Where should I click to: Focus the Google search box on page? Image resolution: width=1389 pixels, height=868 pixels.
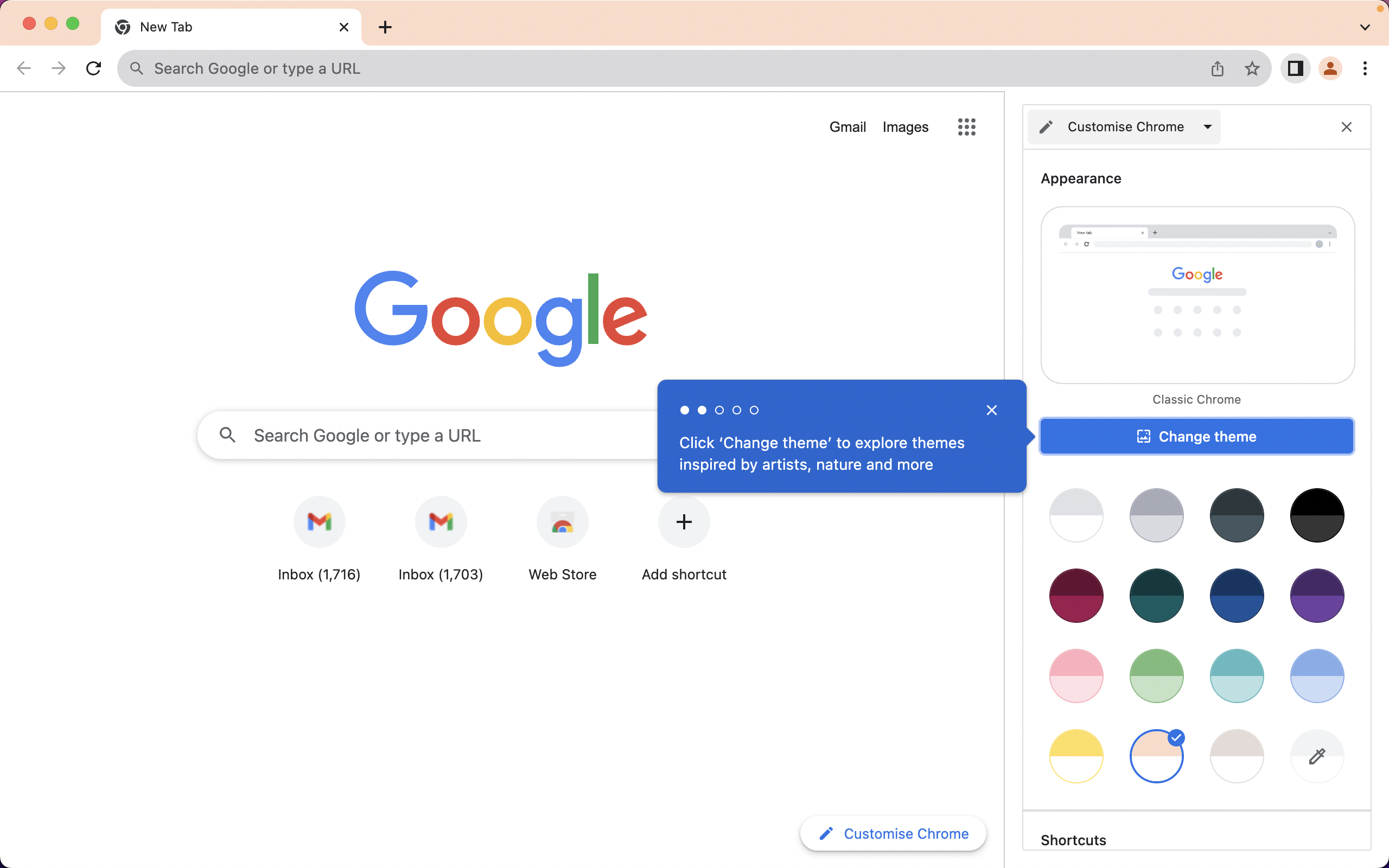click(x=428, y=435)
